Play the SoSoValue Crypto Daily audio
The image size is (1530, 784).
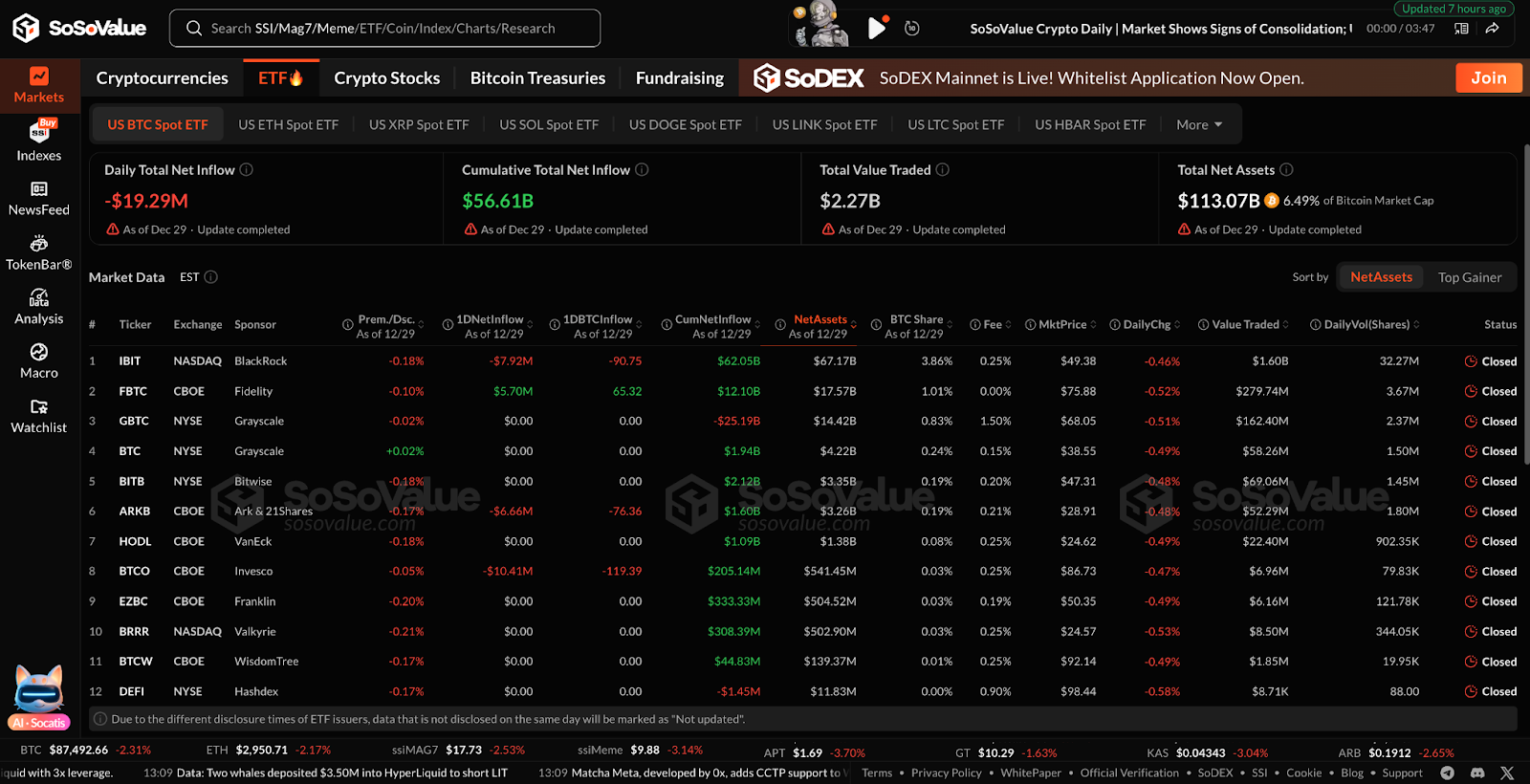point(876,29)
